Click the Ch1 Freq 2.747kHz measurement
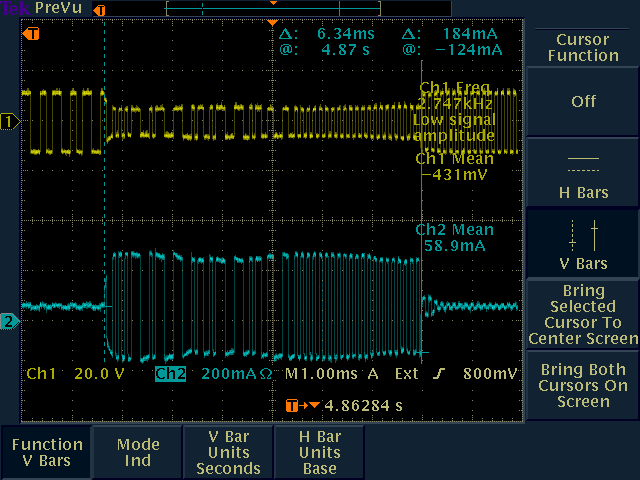The image size is (640, 480). pyautogui.click(x=456, y=96)
